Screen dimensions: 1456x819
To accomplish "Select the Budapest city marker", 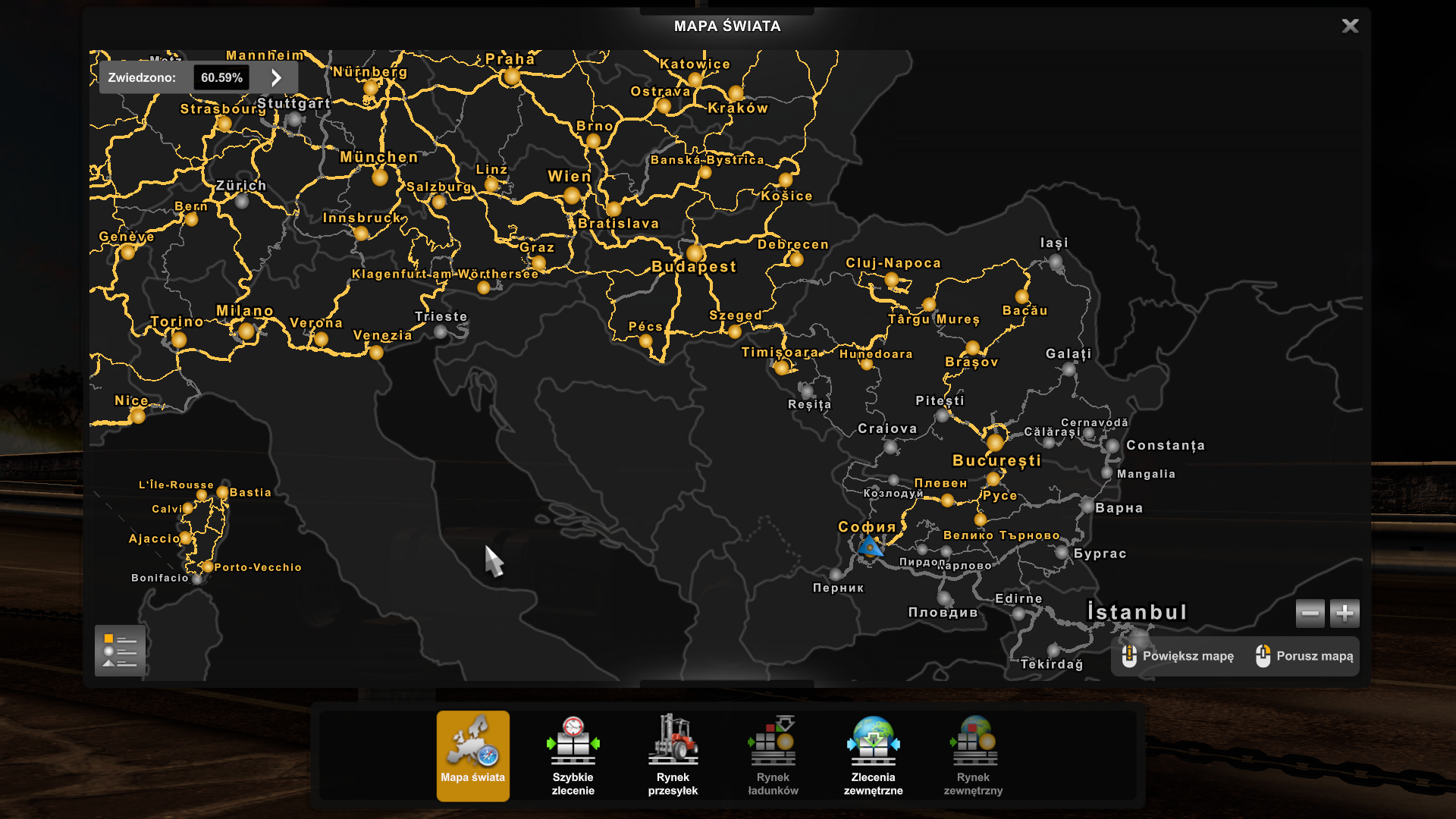I will (x=695, y=253).
